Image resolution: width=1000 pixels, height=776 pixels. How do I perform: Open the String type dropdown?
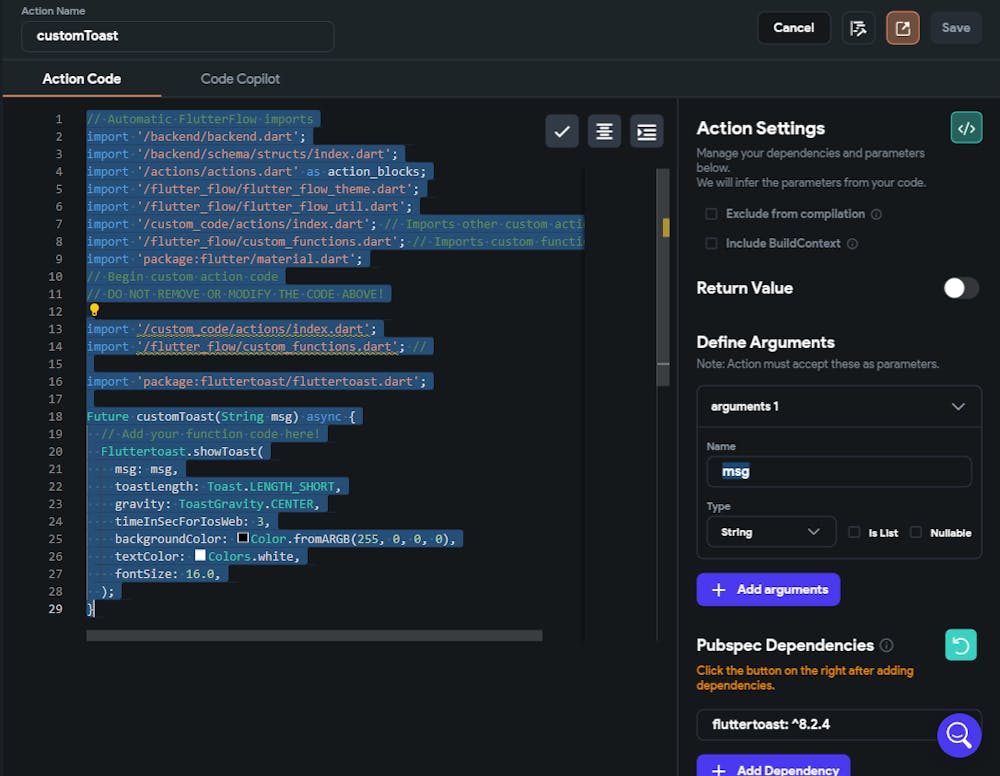[x=771, y=532]
